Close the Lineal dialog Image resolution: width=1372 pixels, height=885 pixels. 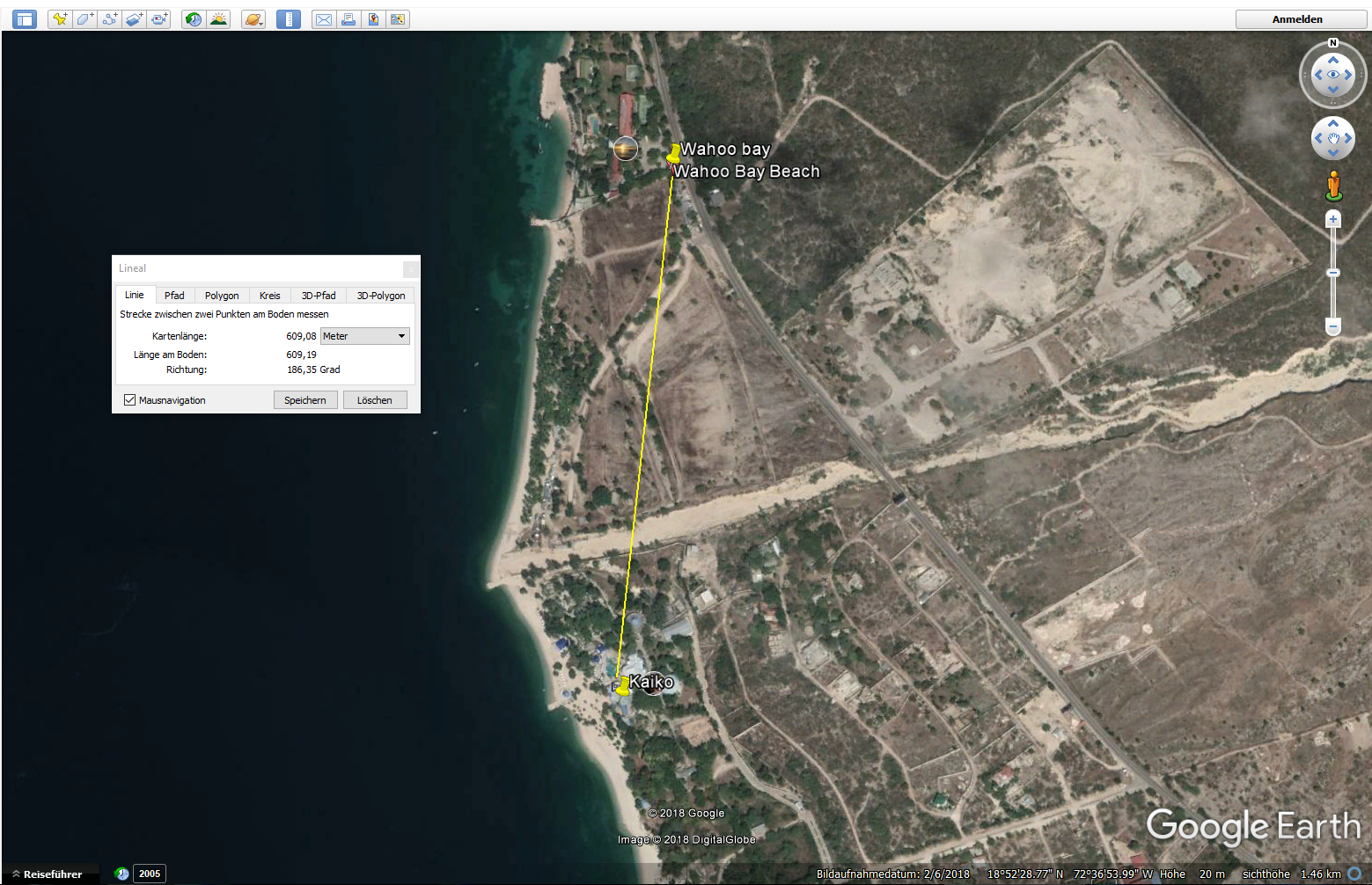411,269
